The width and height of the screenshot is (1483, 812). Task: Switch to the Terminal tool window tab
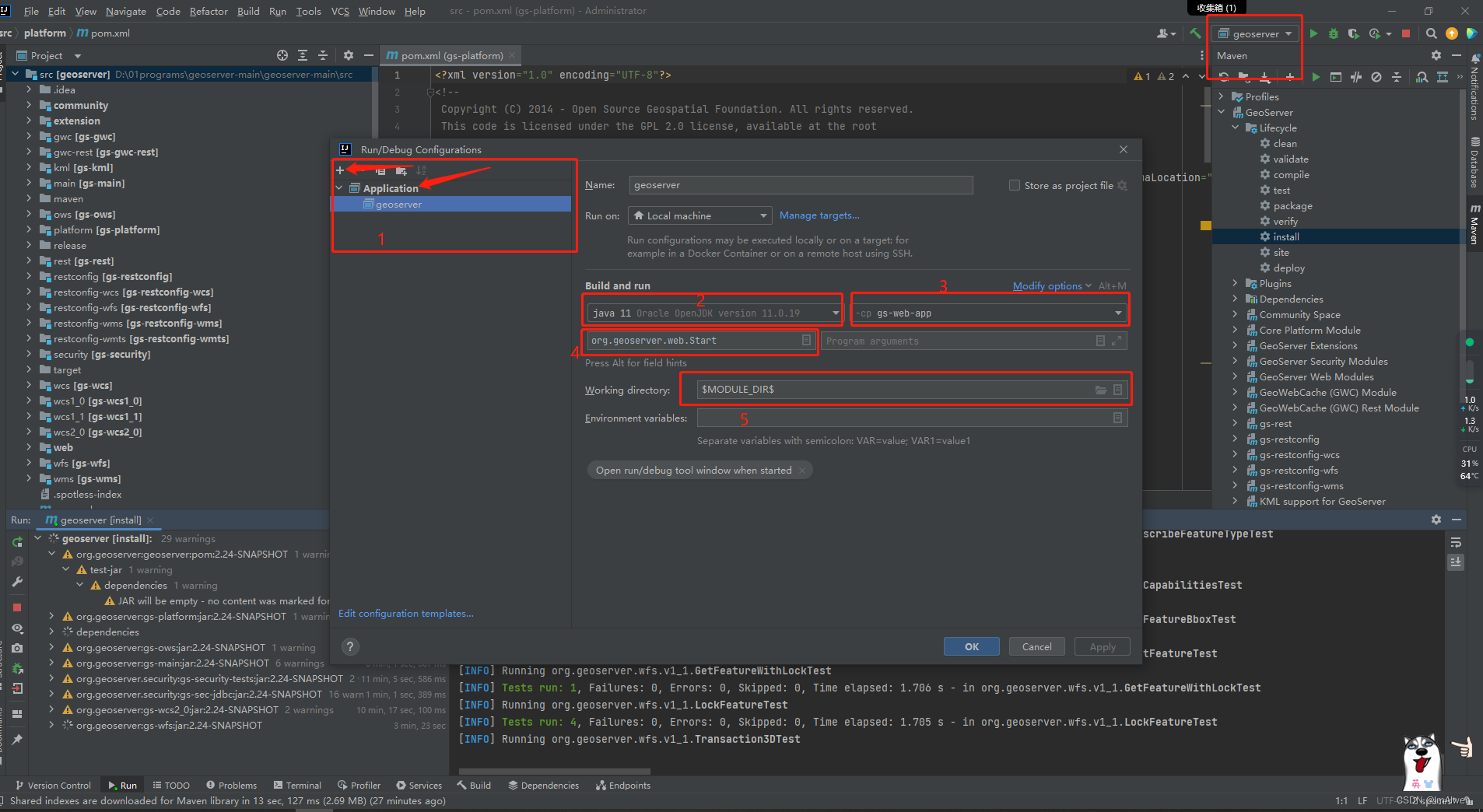tap(297, 786)
